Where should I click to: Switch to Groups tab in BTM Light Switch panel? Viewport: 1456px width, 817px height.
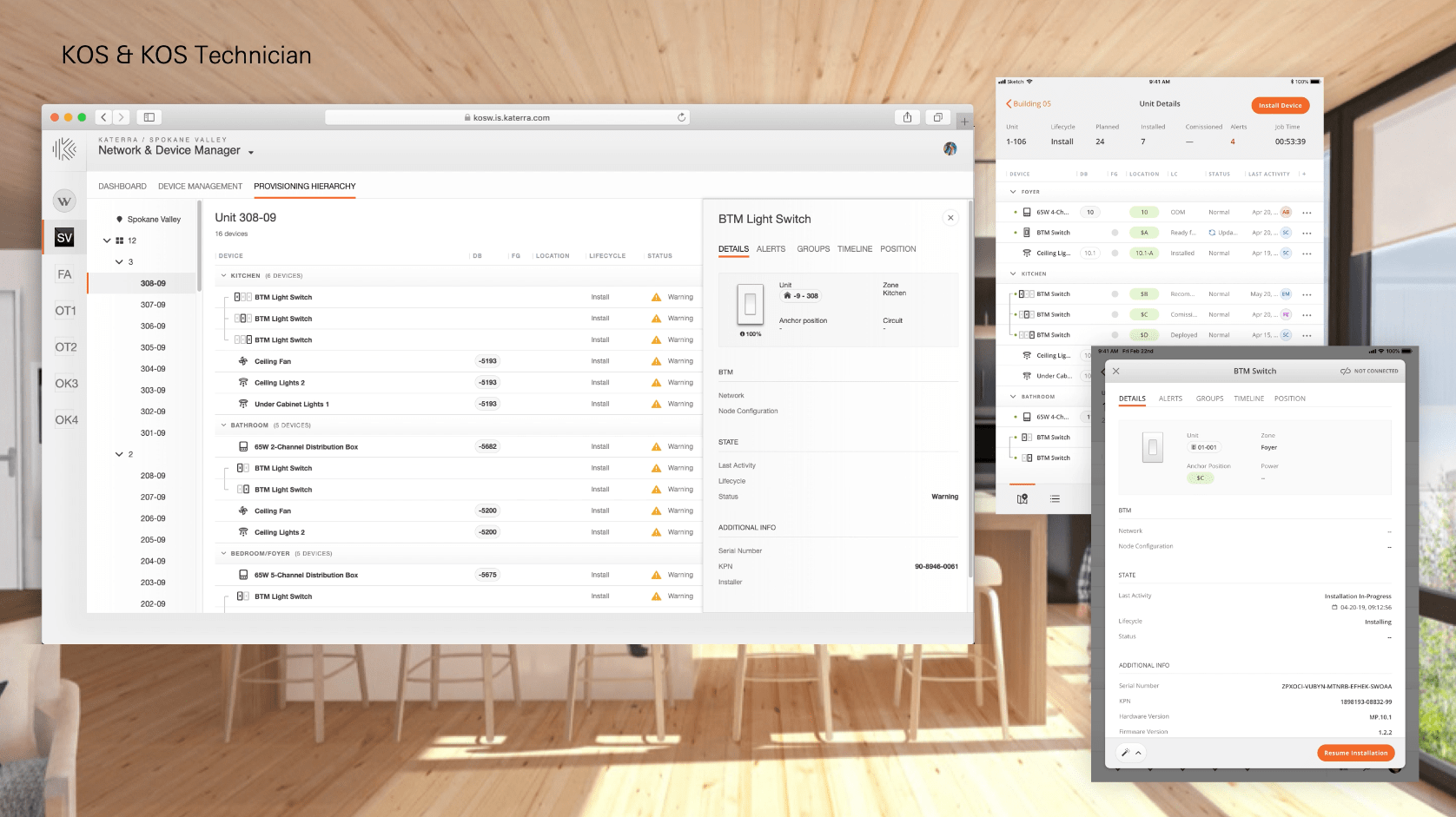(813, 249)
